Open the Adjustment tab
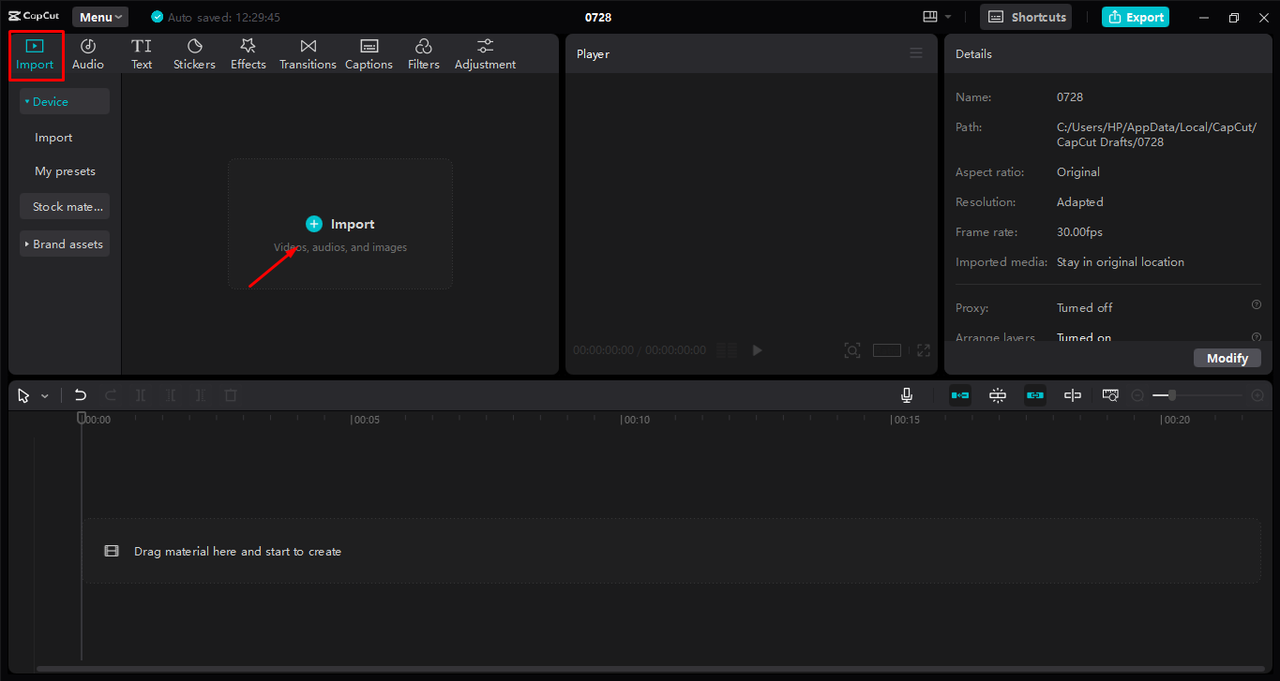 point(485,55)
